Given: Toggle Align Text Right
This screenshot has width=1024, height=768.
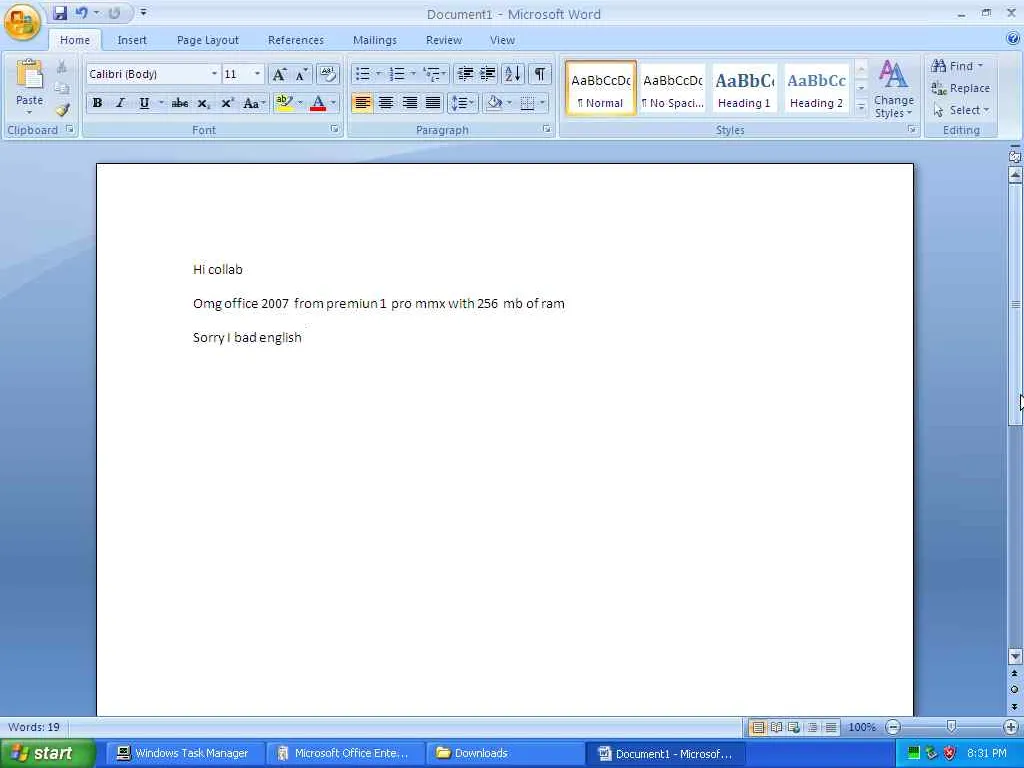Looking at the screenshot, I should tap(409, 103).
